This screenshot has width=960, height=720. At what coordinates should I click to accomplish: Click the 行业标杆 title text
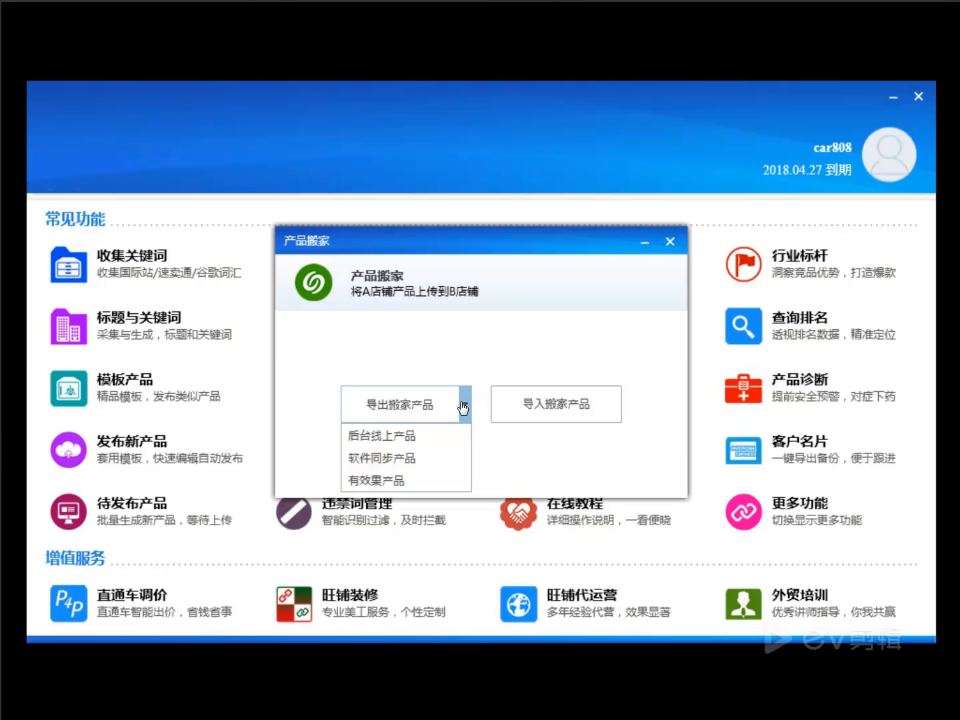[800, 255]
